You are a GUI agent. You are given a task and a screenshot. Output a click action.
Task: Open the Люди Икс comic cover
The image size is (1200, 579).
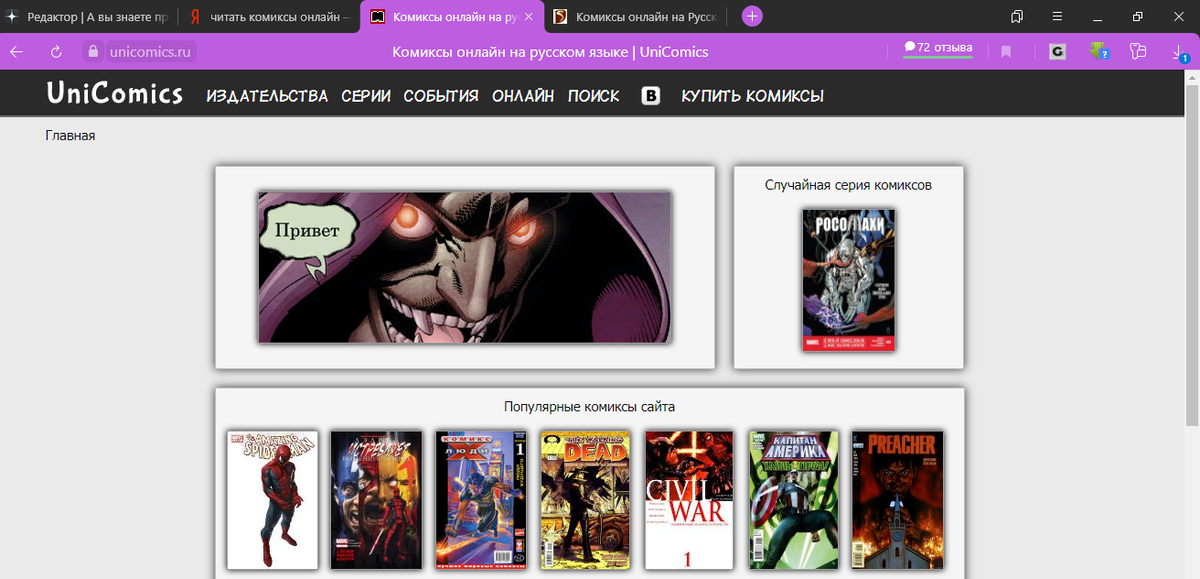click(480, 500)
